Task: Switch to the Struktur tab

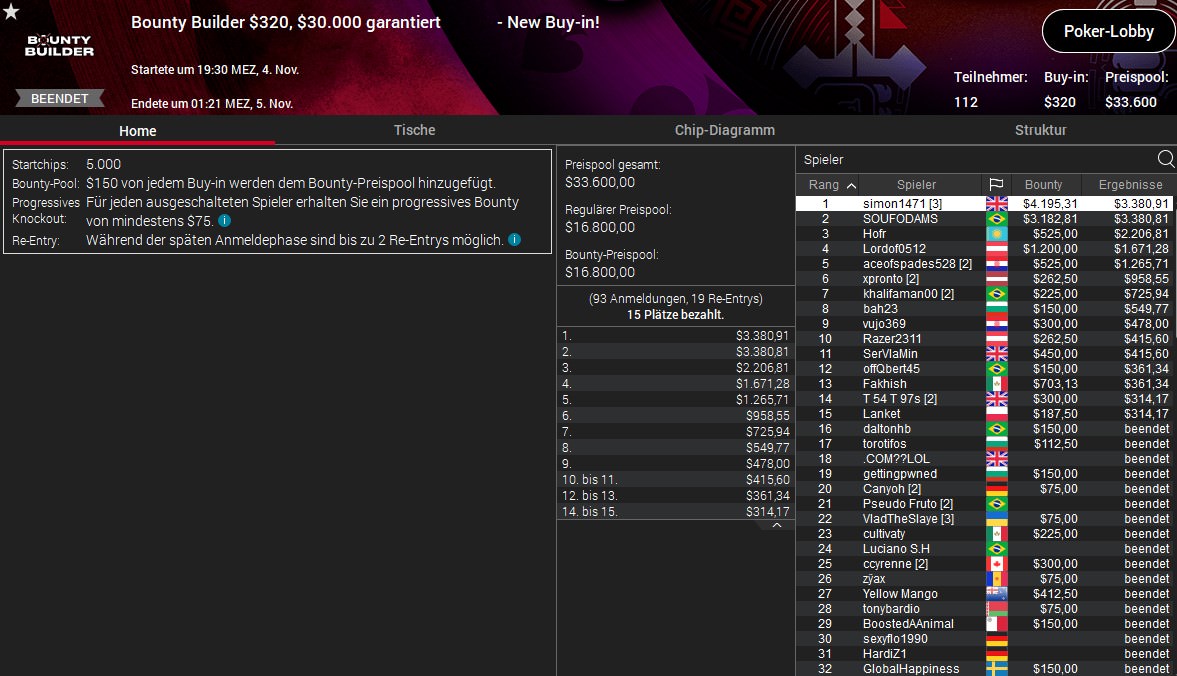Action: 1040,130
